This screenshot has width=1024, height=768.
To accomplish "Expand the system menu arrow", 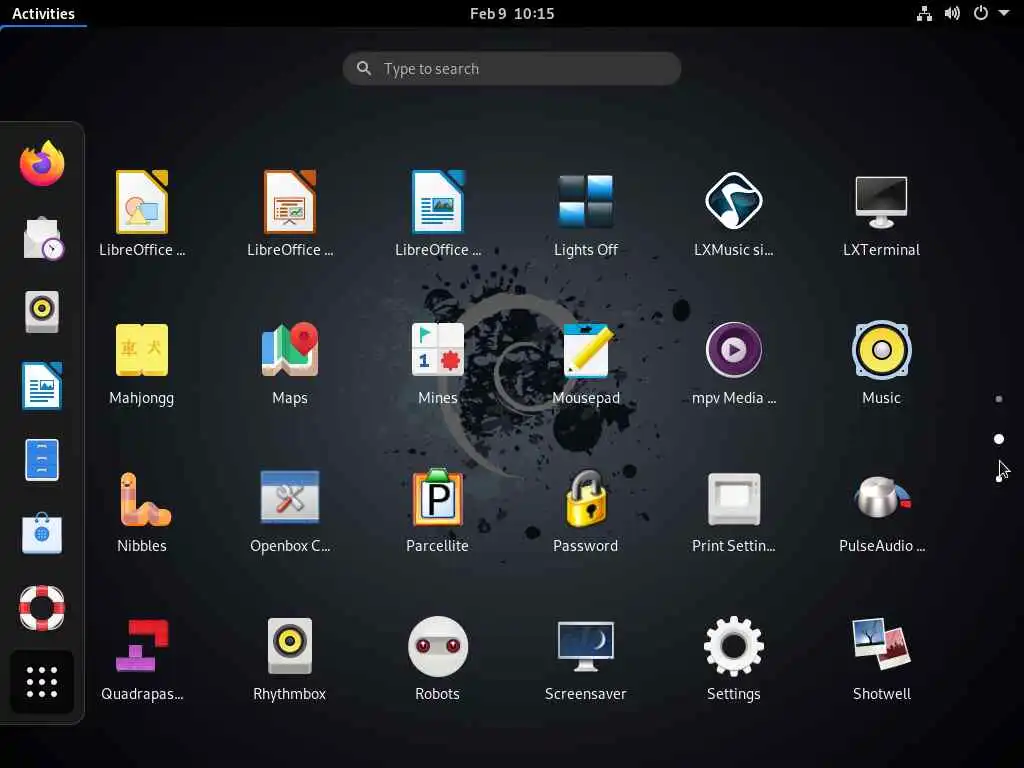I will (1004, 13).
